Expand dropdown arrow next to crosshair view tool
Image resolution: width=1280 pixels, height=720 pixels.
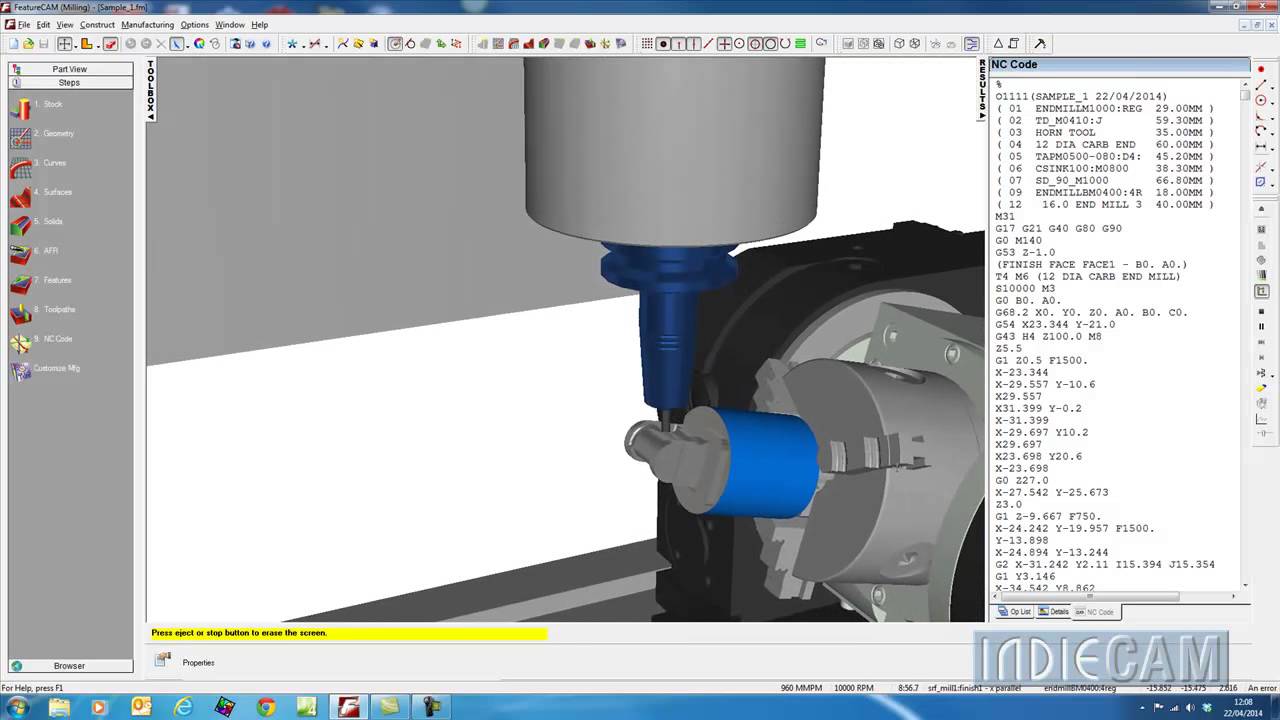pos(75,44)
